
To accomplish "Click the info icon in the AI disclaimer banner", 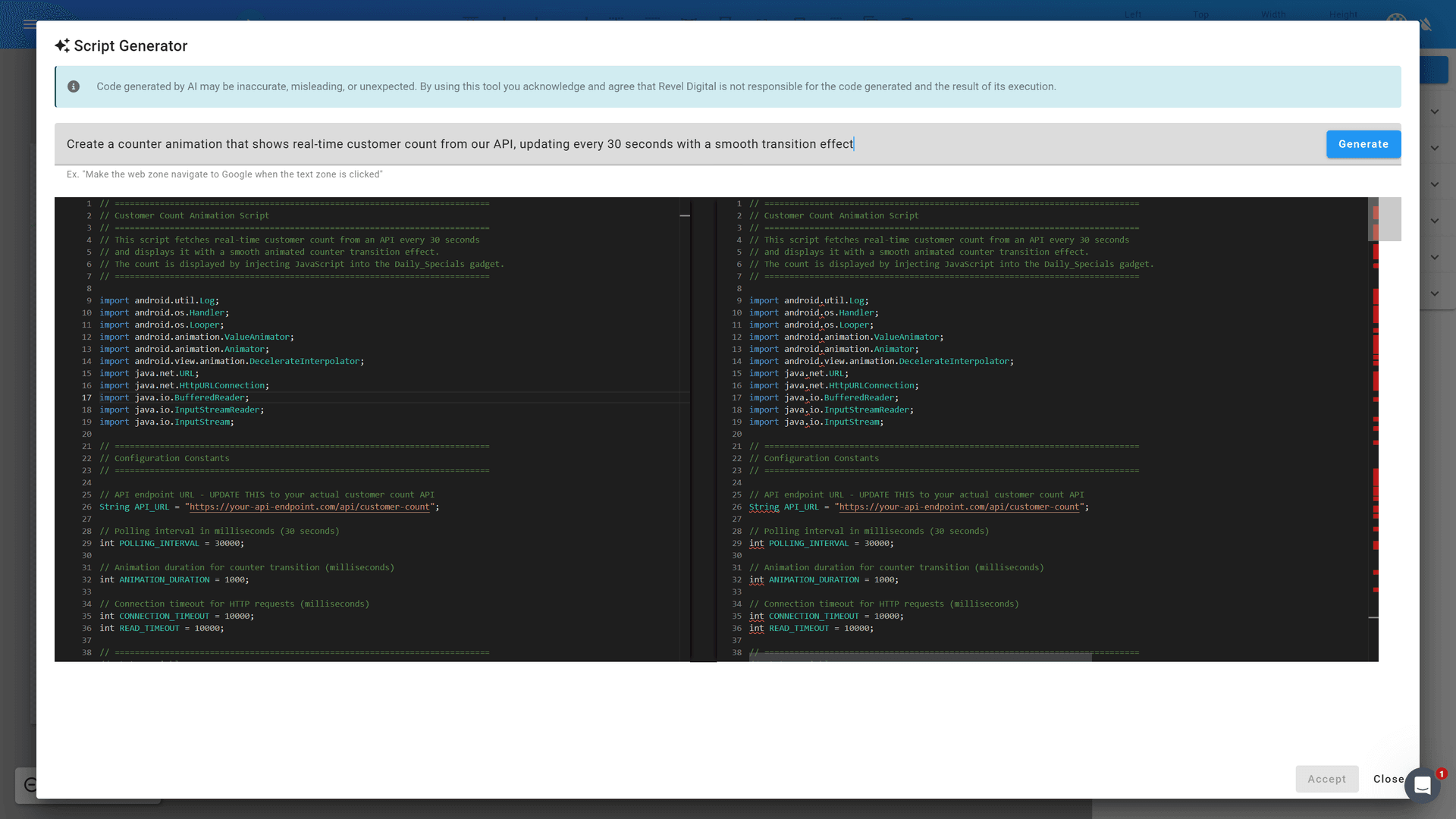I will pos(74,86).
